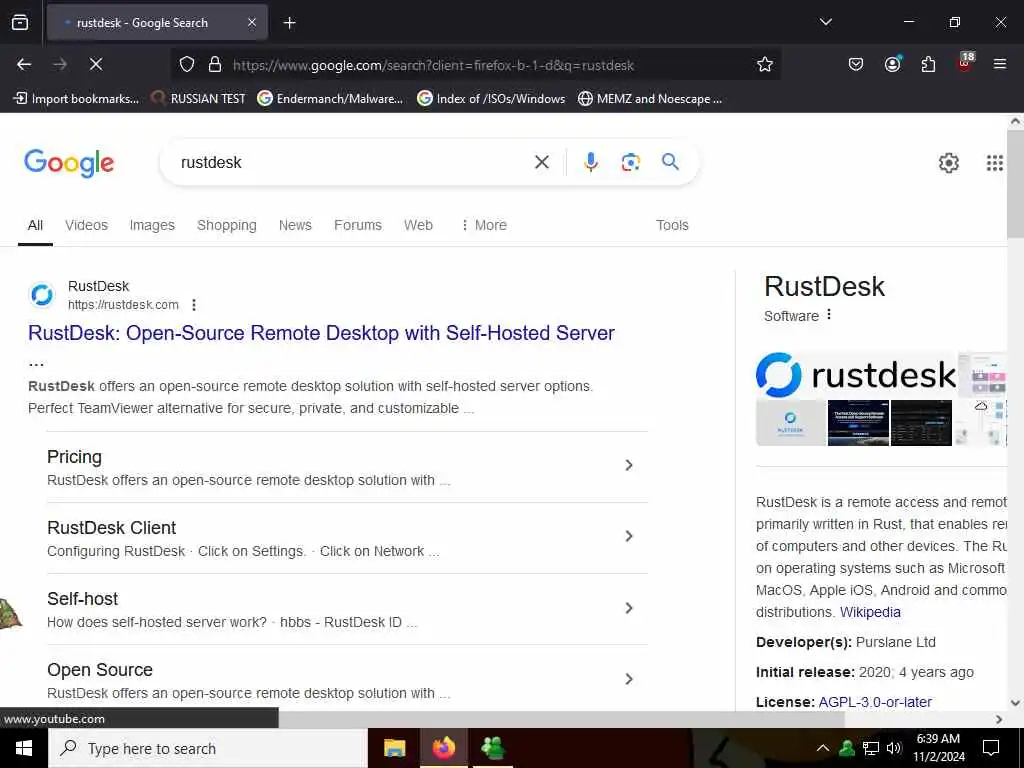The height and width of the screenshot is (768, 1024).
Task: Open a new browser tab
Action: [x=289, y=23]
